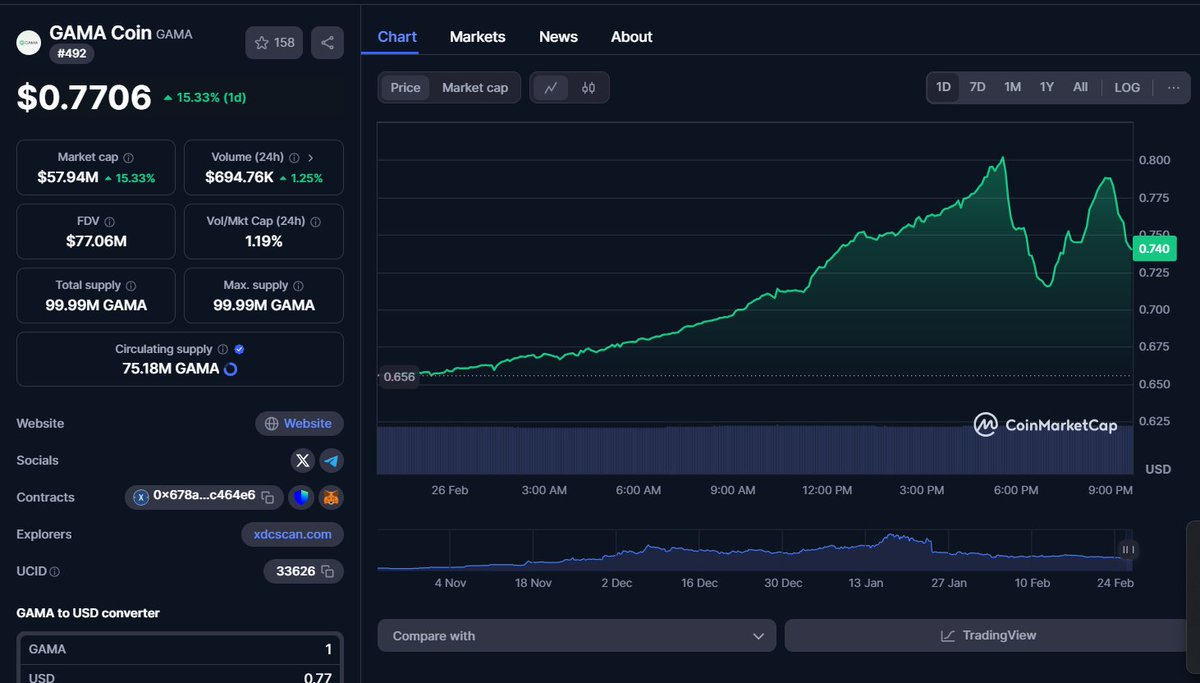Image resolution: width=1200 pixels, height=683 pixels.
Task: Expand the Compare with dropdown
Action: tap(577, 636)
